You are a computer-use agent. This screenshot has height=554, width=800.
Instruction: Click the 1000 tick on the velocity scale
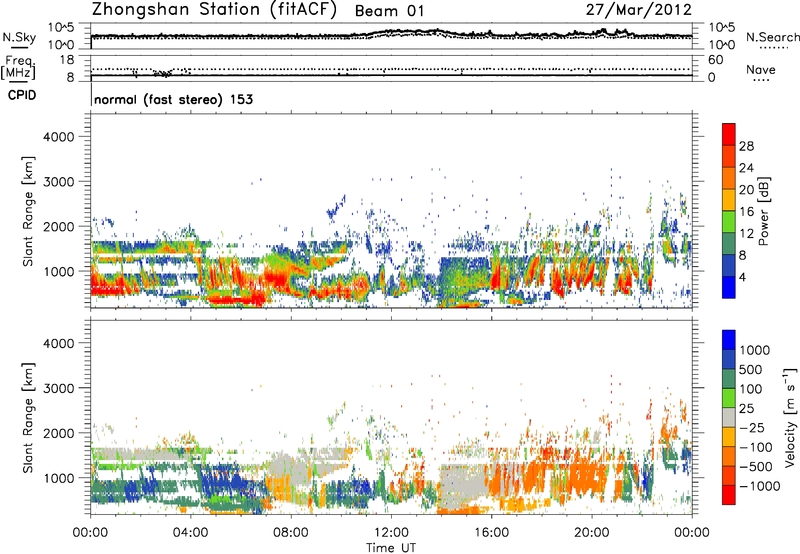[755, 350]
